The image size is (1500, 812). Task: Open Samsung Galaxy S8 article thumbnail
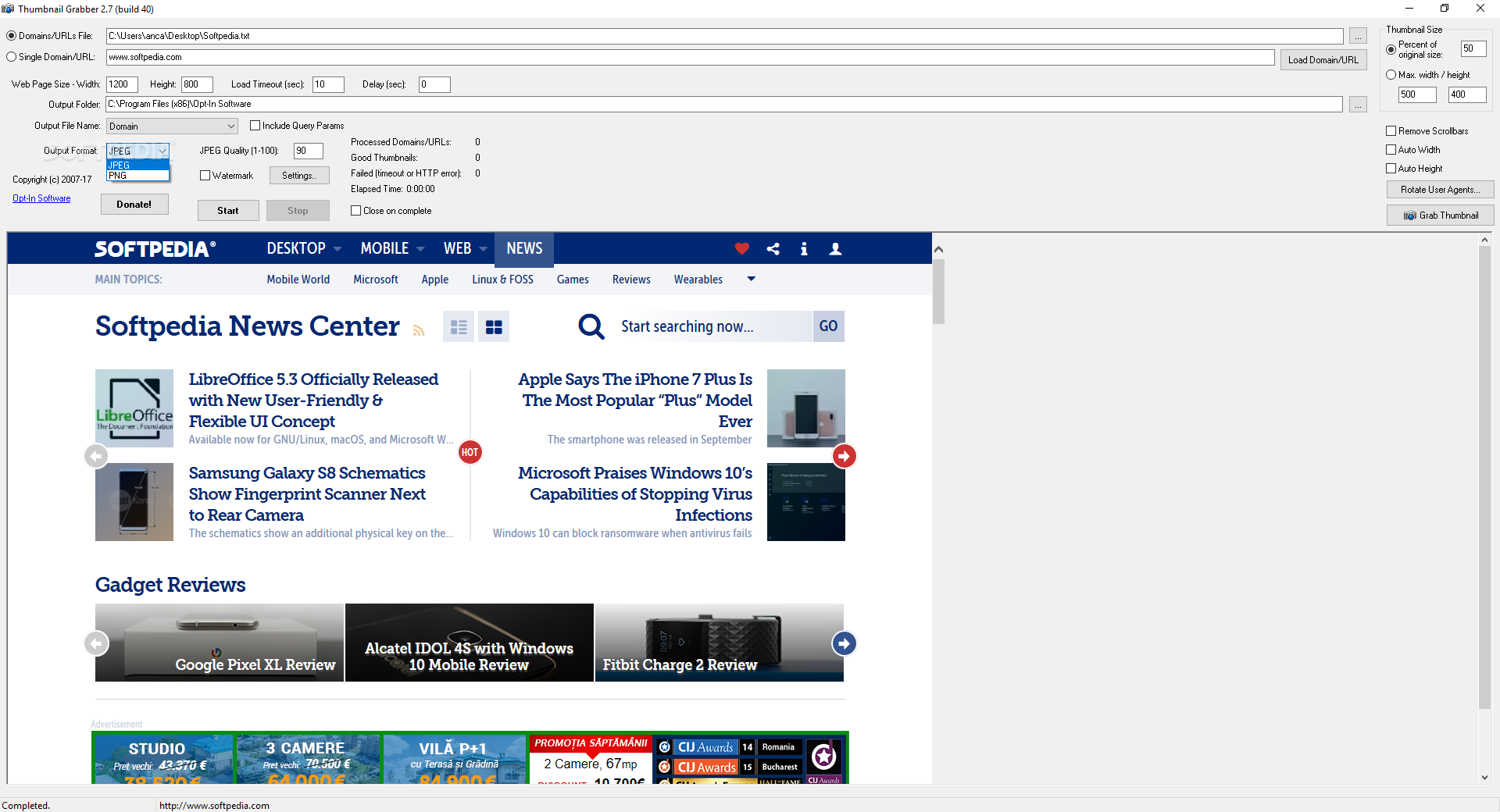click(x=134, y=502)
